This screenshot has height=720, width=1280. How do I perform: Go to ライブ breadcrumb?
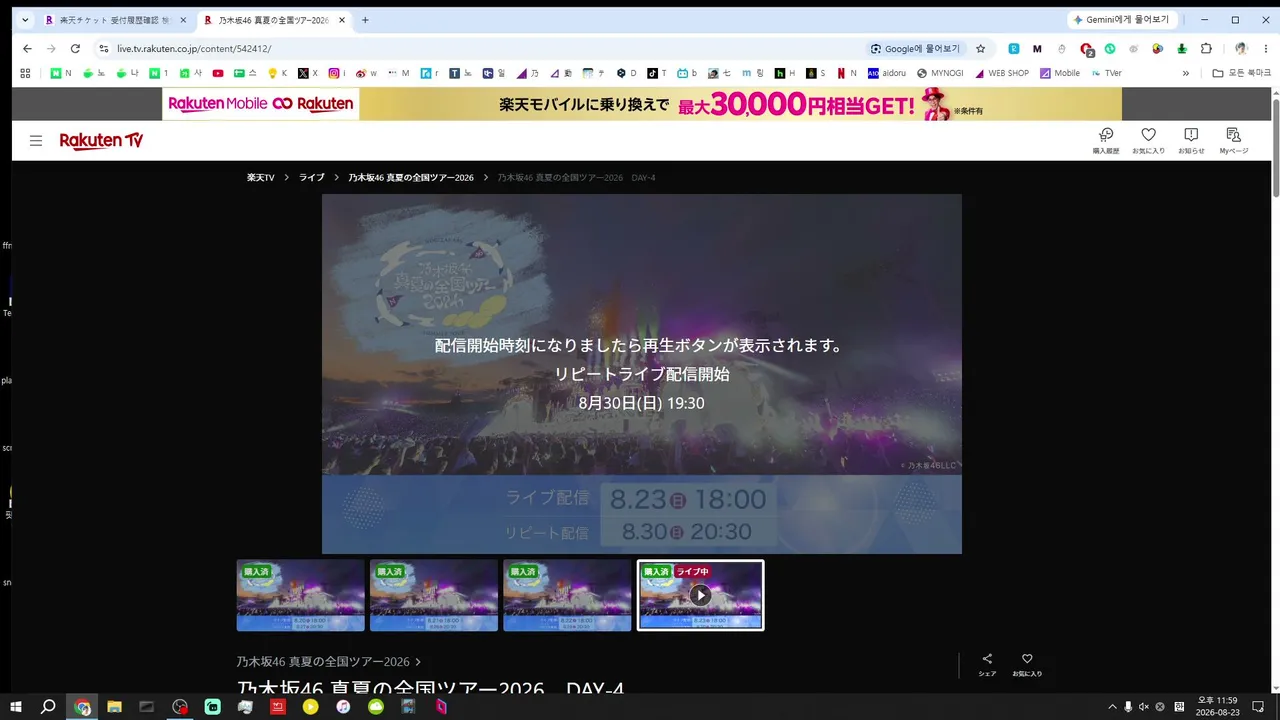[x=312, y=177]
